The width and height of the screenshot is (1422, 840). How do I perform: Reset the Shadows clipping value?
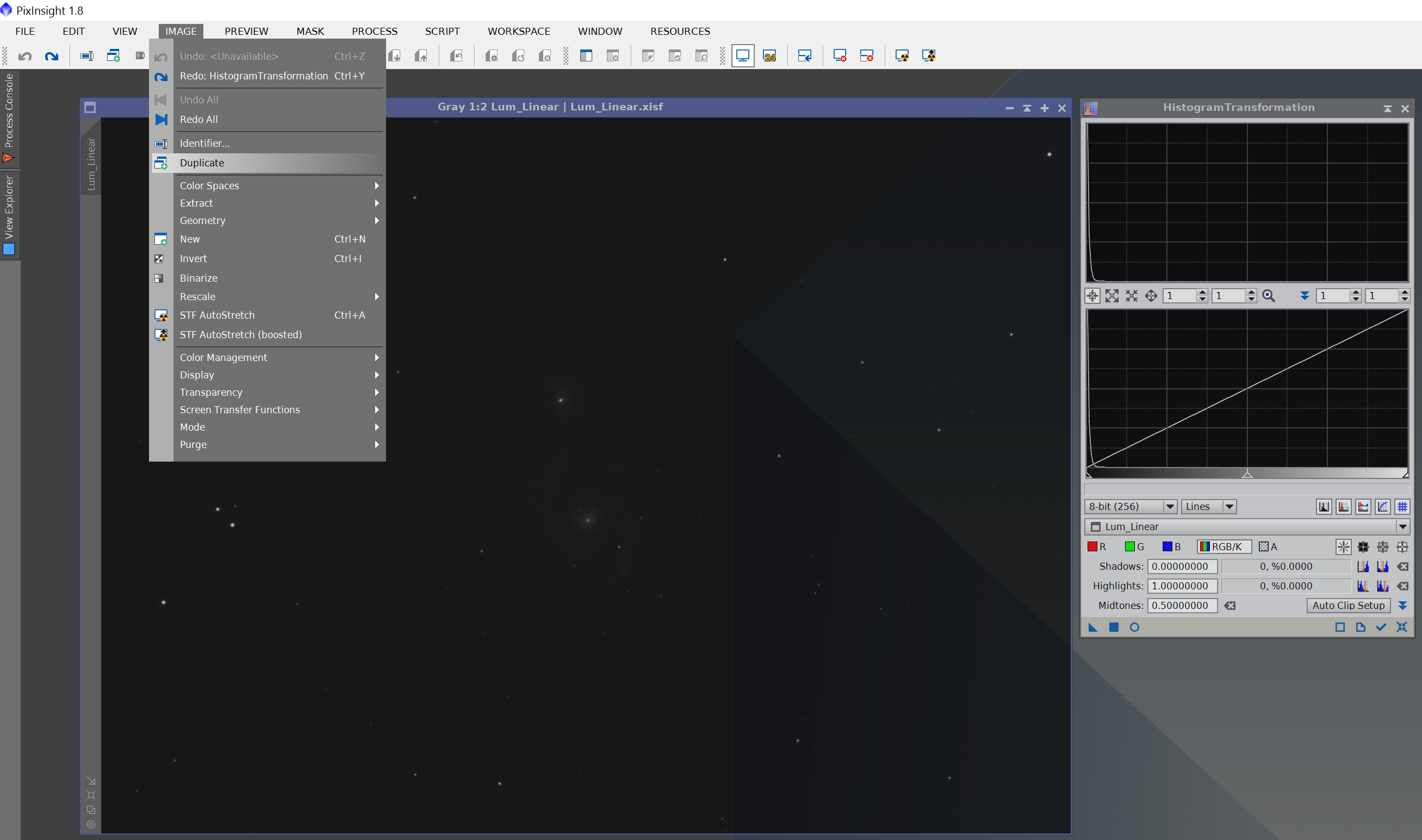pos(1403,566)
